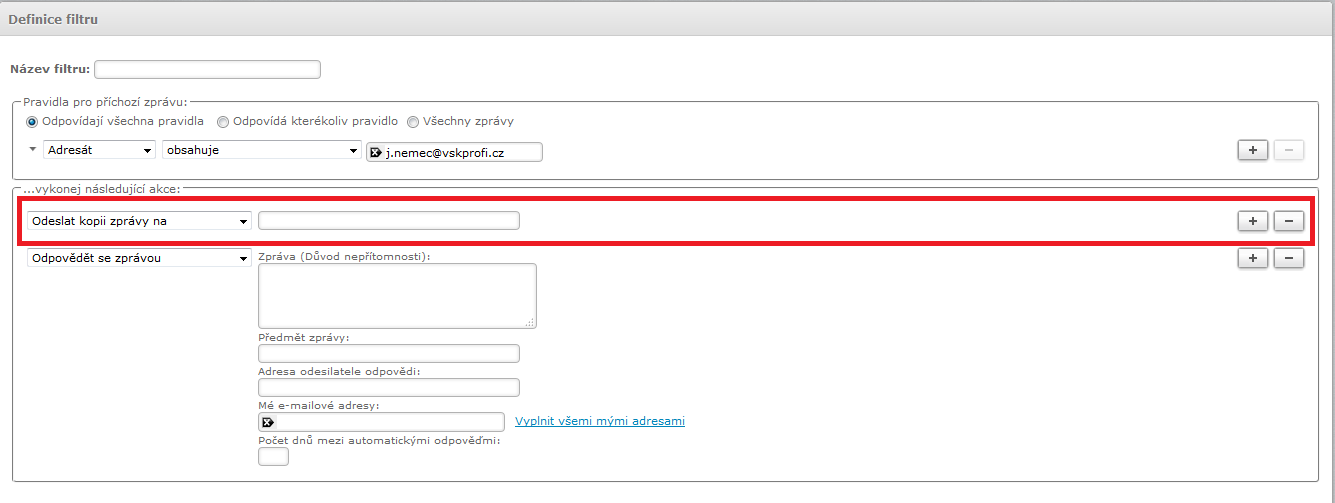Expand the 'Odeslat kopii zprávy na' action dropdown
1335x503 pixels.
click(139, 221)
